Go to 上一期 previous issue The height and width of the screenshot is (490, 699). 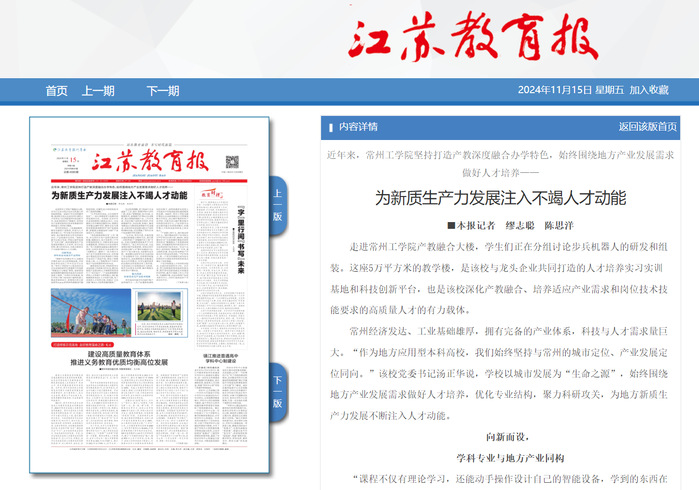click(x=98, y=91)
